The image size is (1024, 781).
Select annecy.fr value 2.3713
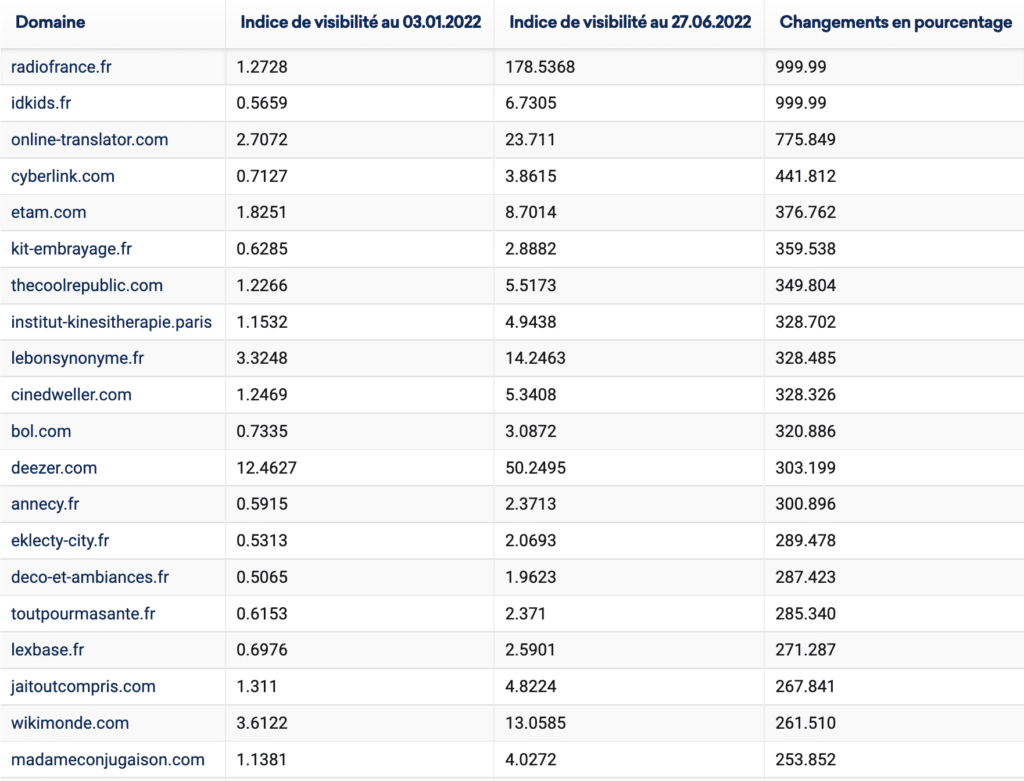pos(531,504)
